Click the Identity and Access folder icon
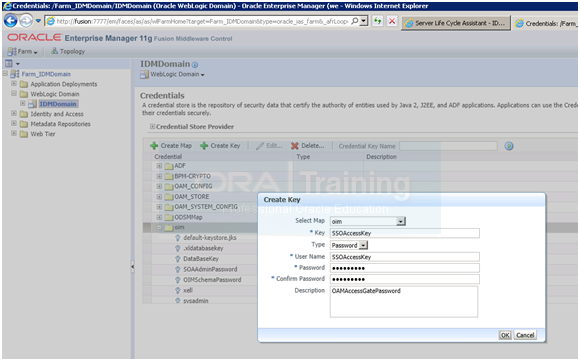Screen dimensions: 580x361 24,114
